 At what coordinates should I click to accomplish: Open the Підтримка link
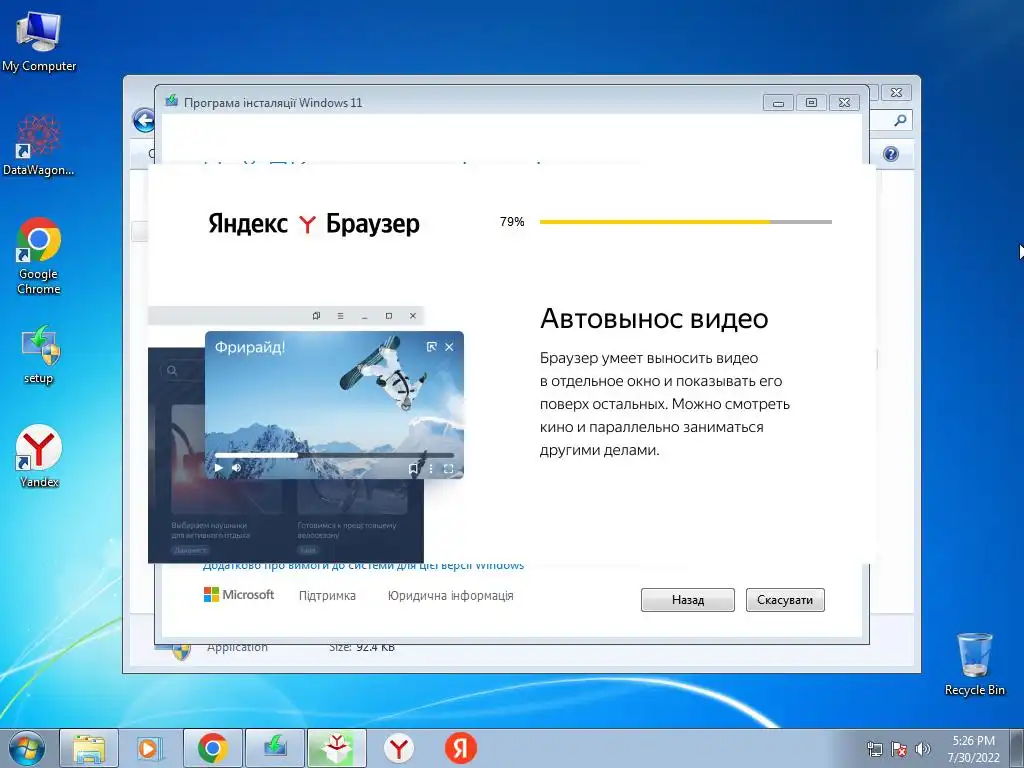[327, 596]
